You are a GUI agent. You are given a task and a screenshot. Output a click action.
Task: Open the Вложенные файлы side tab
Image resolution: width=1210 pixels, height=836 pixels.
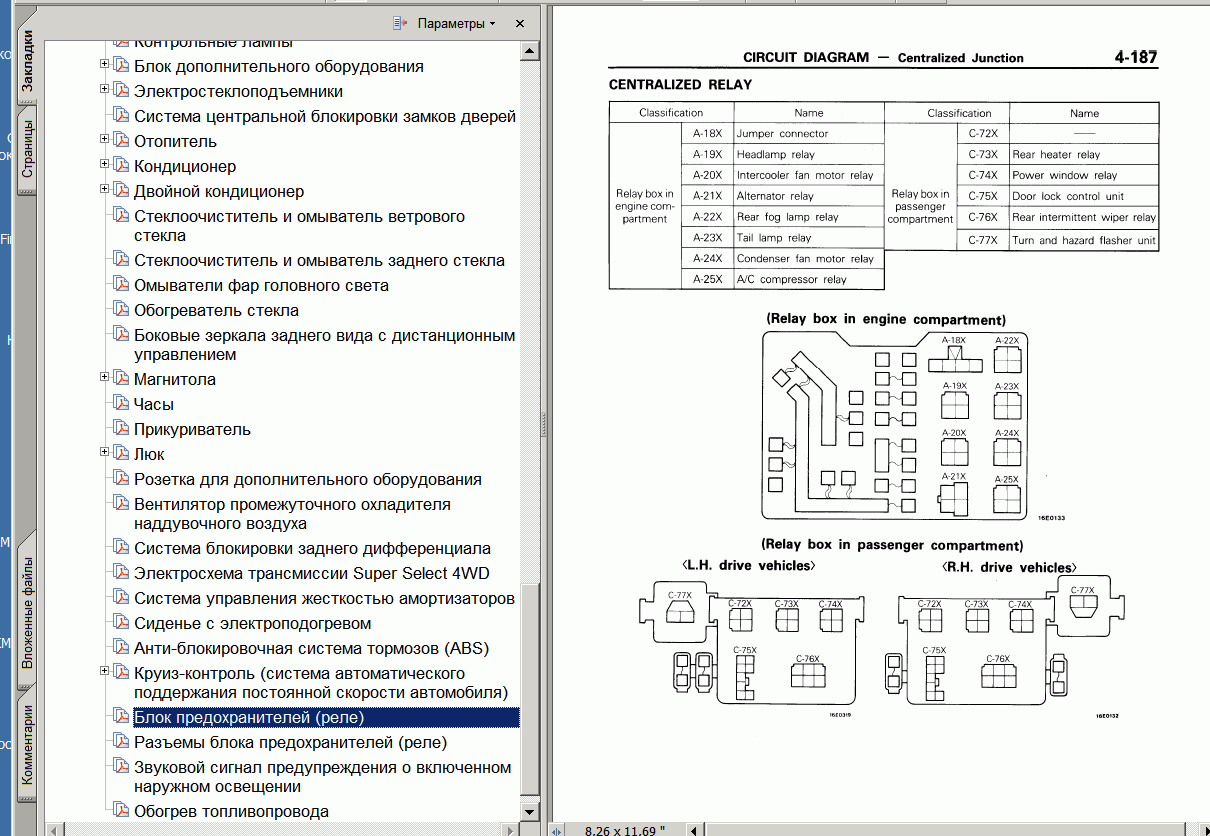[27, 612]
